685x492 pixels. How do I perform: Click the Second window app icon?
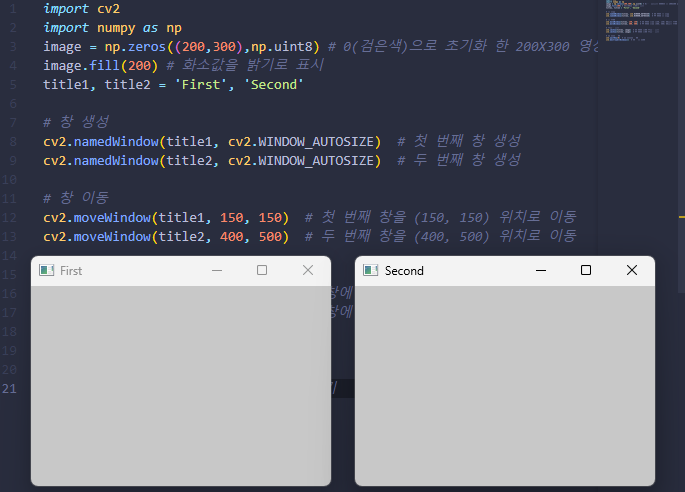coord(370,270)
